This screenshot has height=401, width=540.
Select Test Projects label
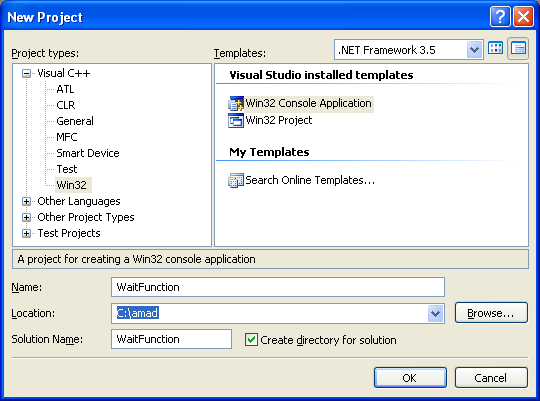tap(69, 233)
